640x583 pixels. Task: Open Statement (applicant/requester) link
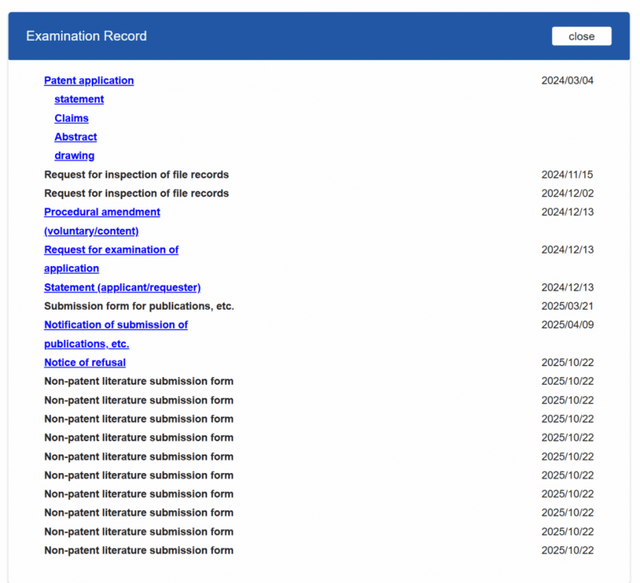click(x=122, y=288)
